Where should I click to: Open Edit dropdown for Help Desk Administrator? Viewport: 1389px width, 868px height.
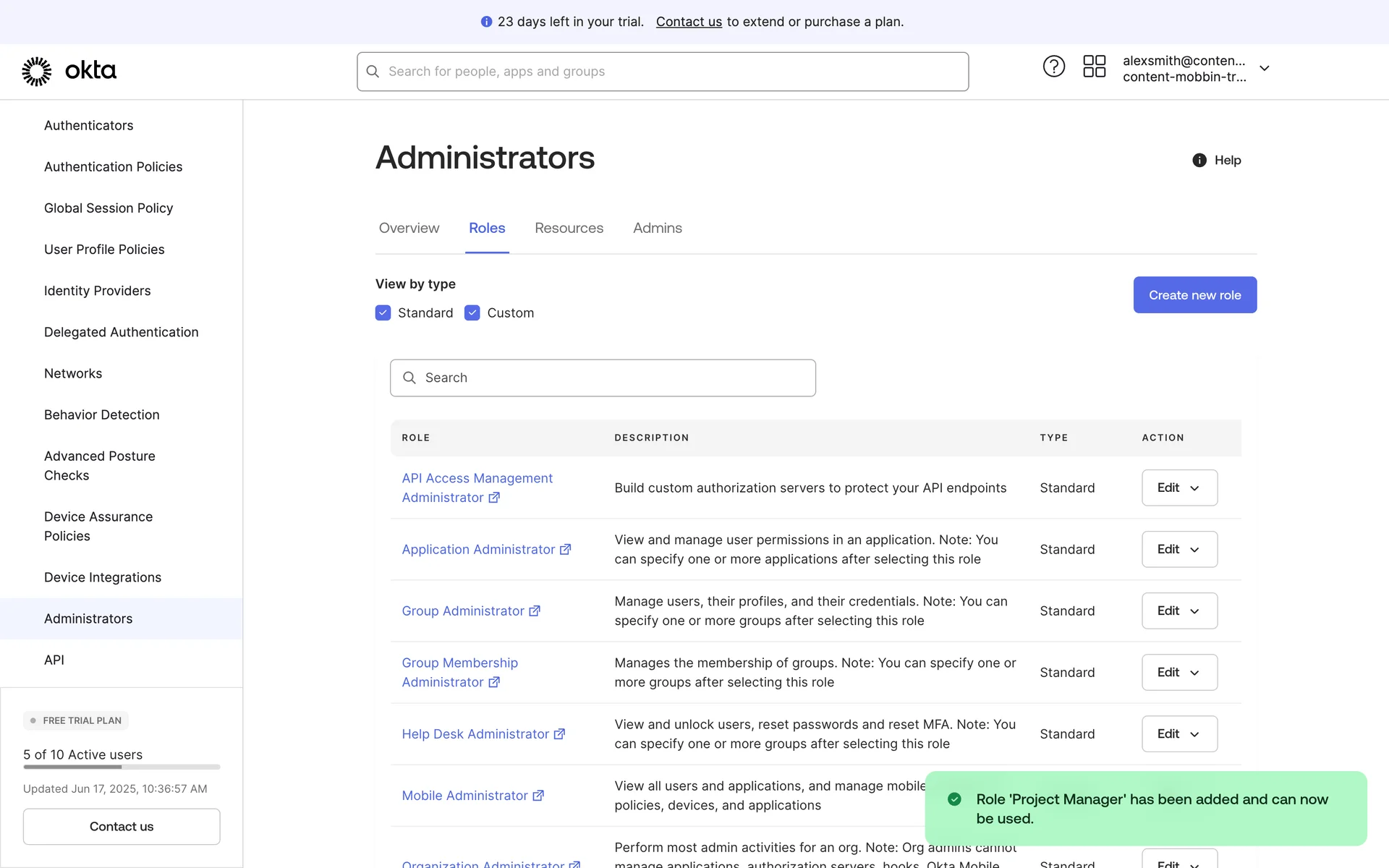pos(1179,734)
